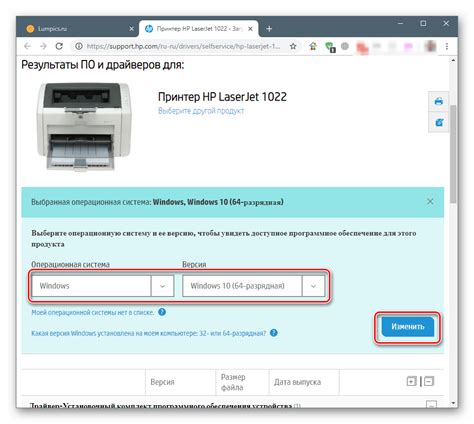Click the gray round extension icon
Image resolution: width=474 pixels, height=424 pixels.
click(x=345, y=46)
